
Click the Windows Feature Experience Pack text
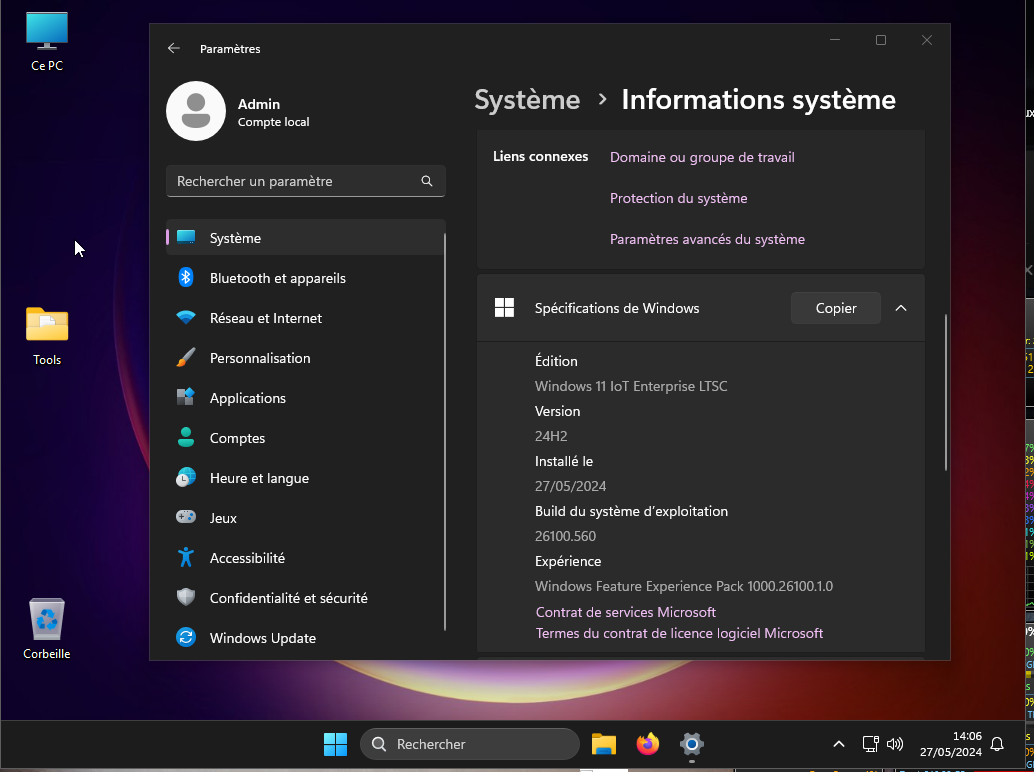coord(684,586)
